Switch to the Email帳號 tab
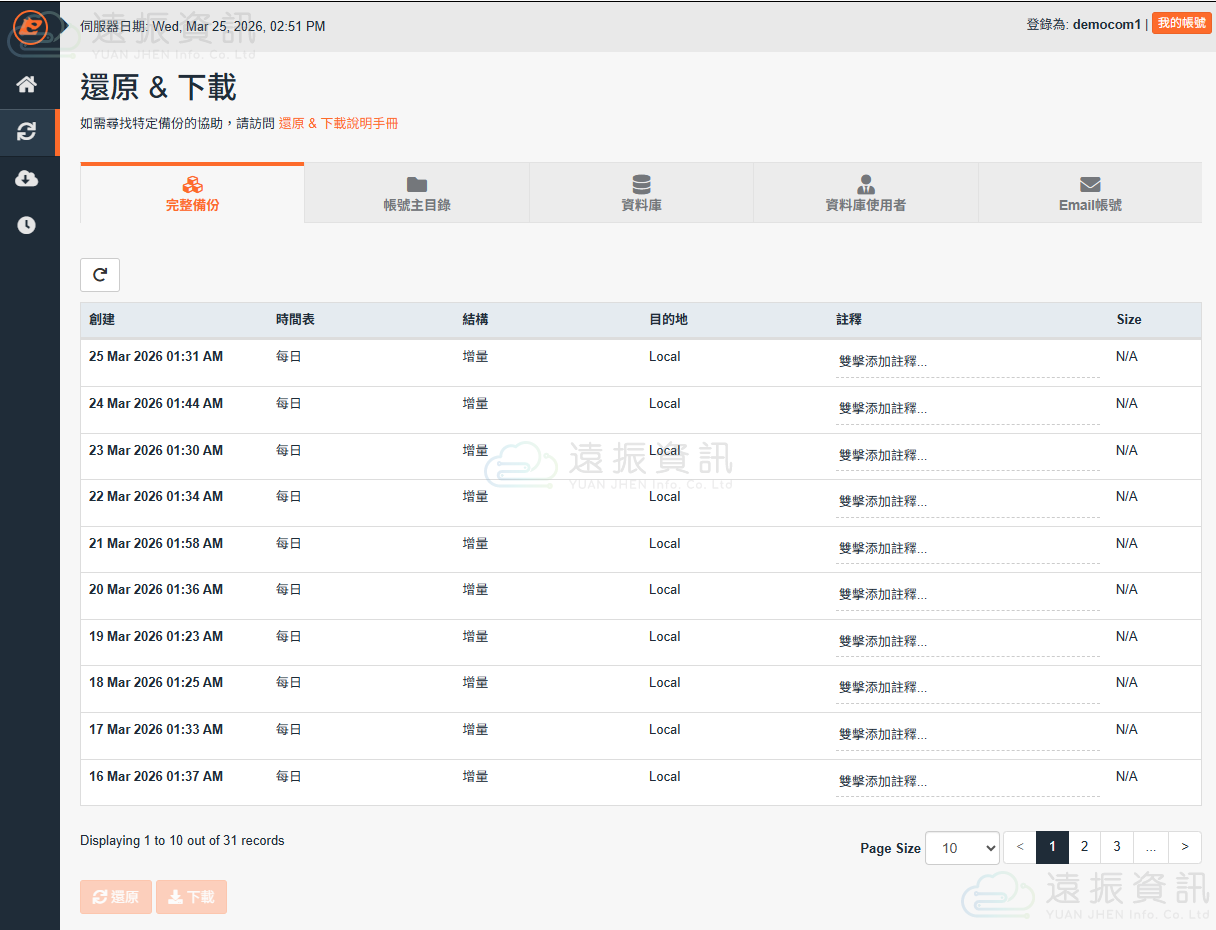The height and width of the screenshot is (930, 1216). (x=1090, y=194)
